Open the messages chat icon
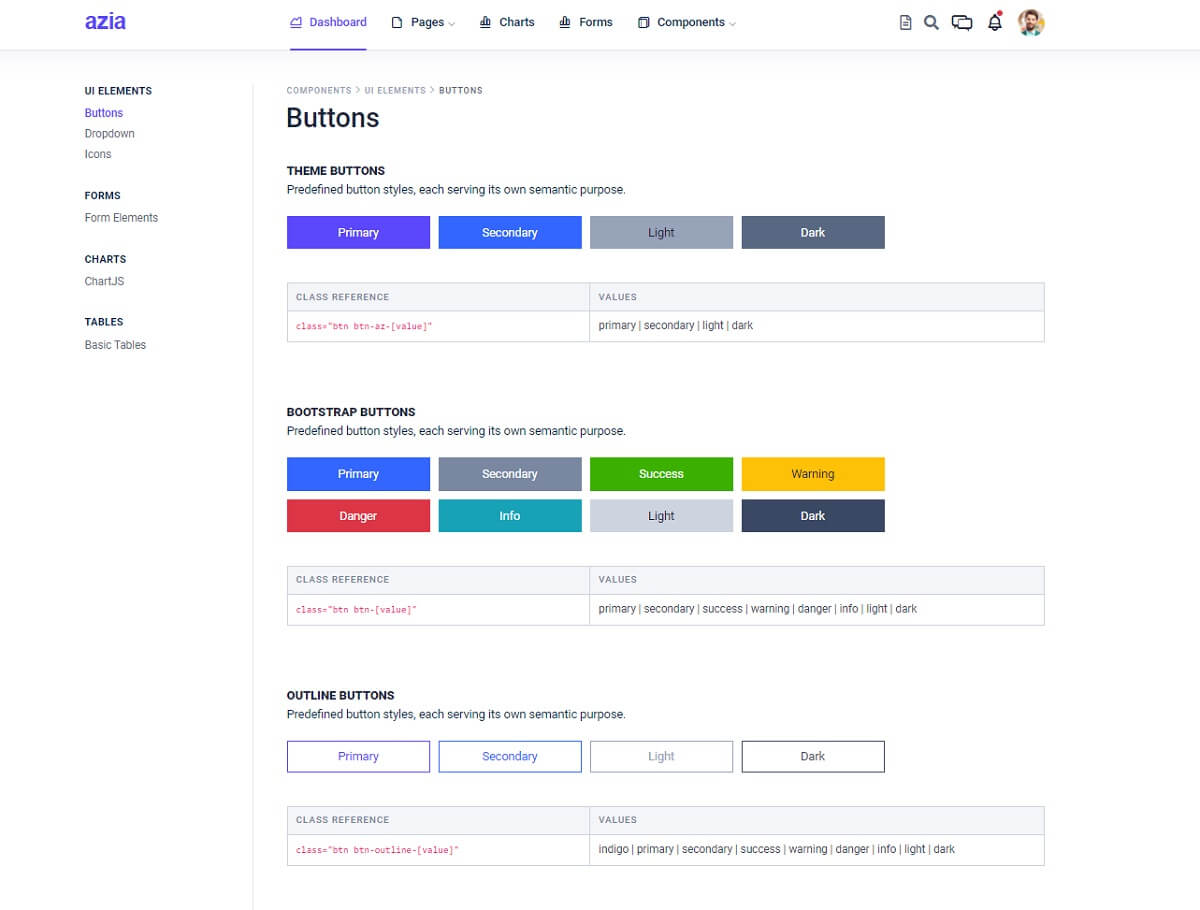1200x910 pixels. (x=962, y=21)
